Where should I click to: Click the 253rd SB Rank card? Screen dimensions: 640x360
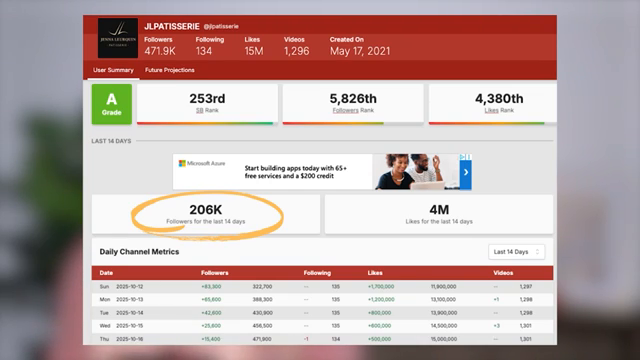[x=207, y=104]
